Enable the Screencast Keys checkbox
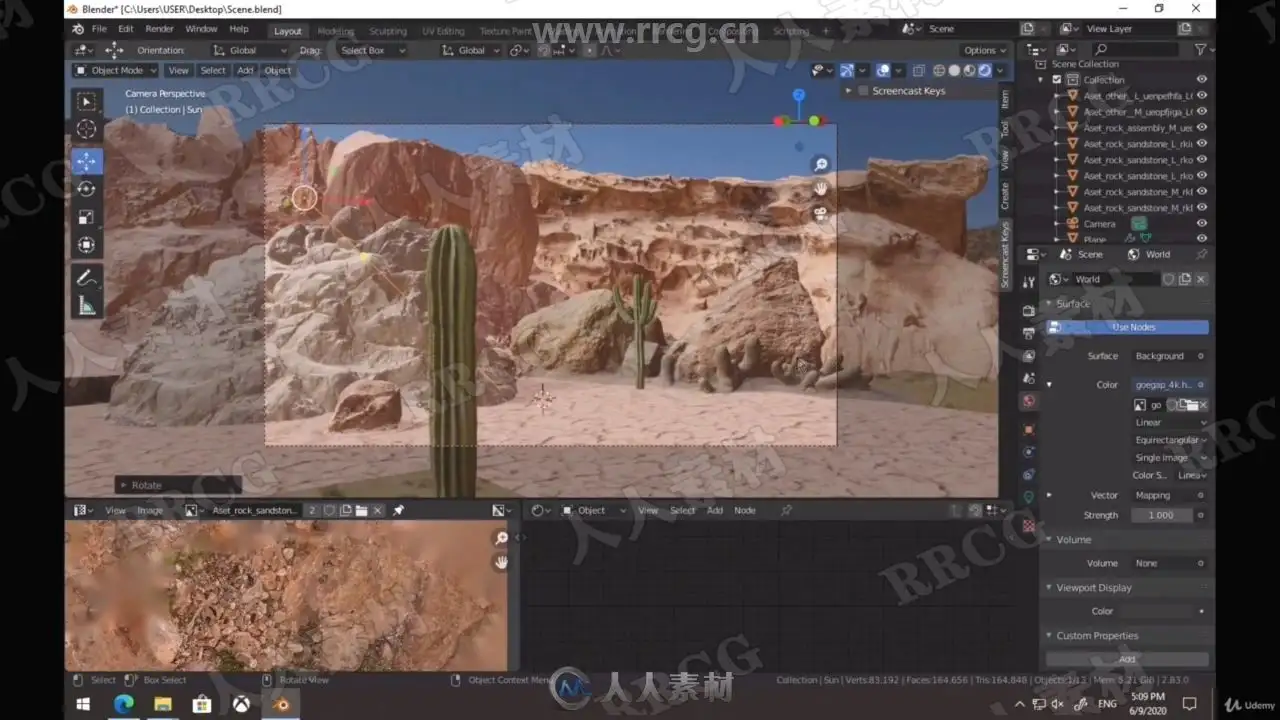The image size is (1280, 720). (863, 91)
